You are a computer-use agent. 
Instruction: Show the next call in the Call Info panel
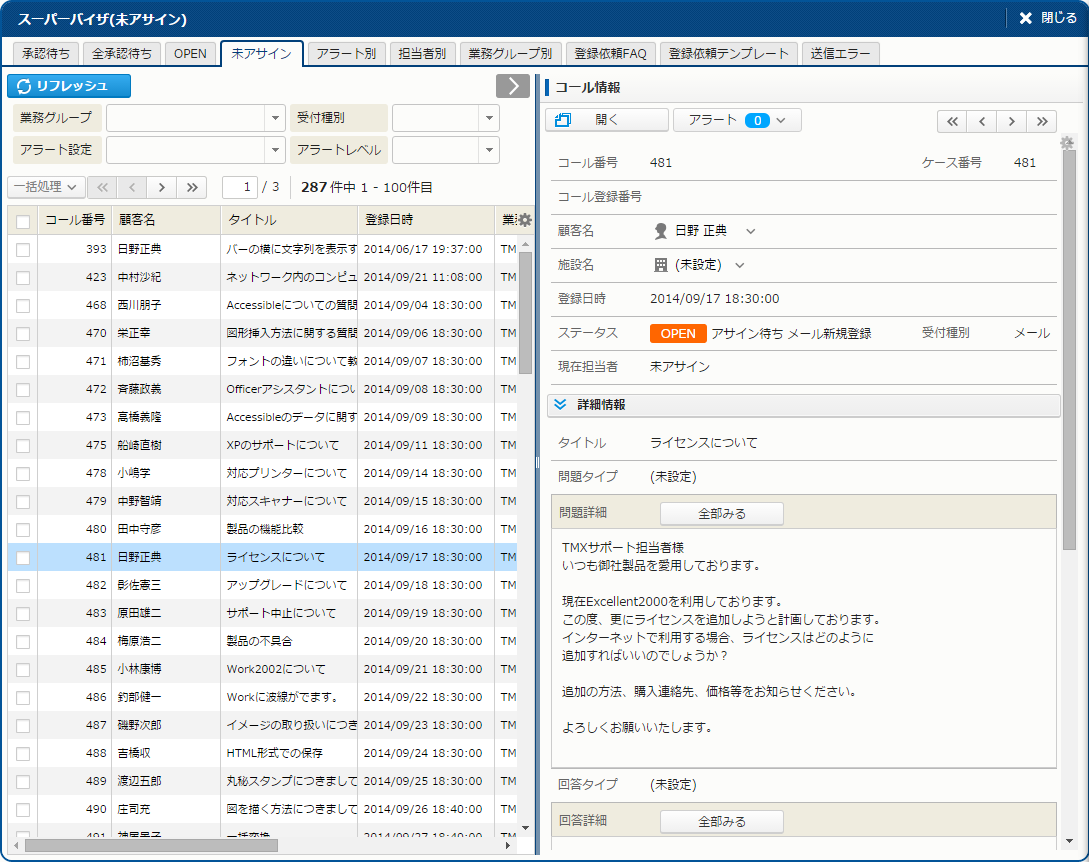[1012, 121]
